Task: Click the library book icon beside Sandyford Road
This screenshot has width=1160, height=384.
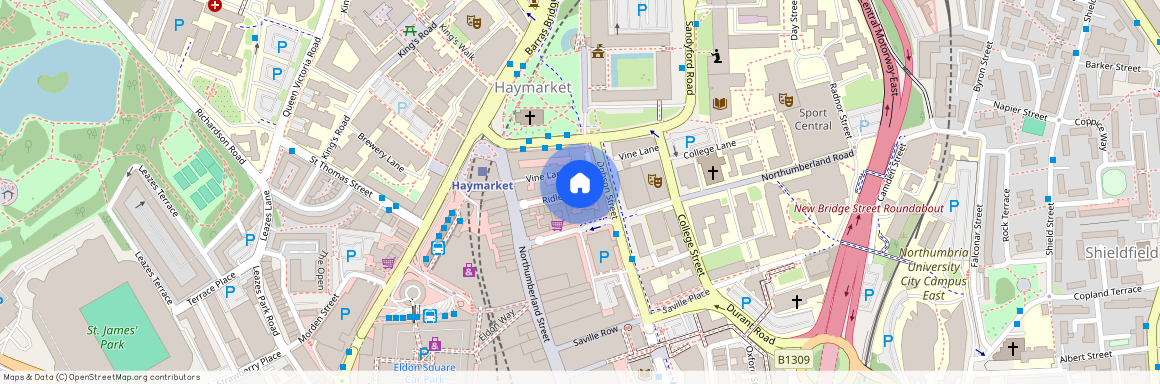Action: tap(720, 104)
